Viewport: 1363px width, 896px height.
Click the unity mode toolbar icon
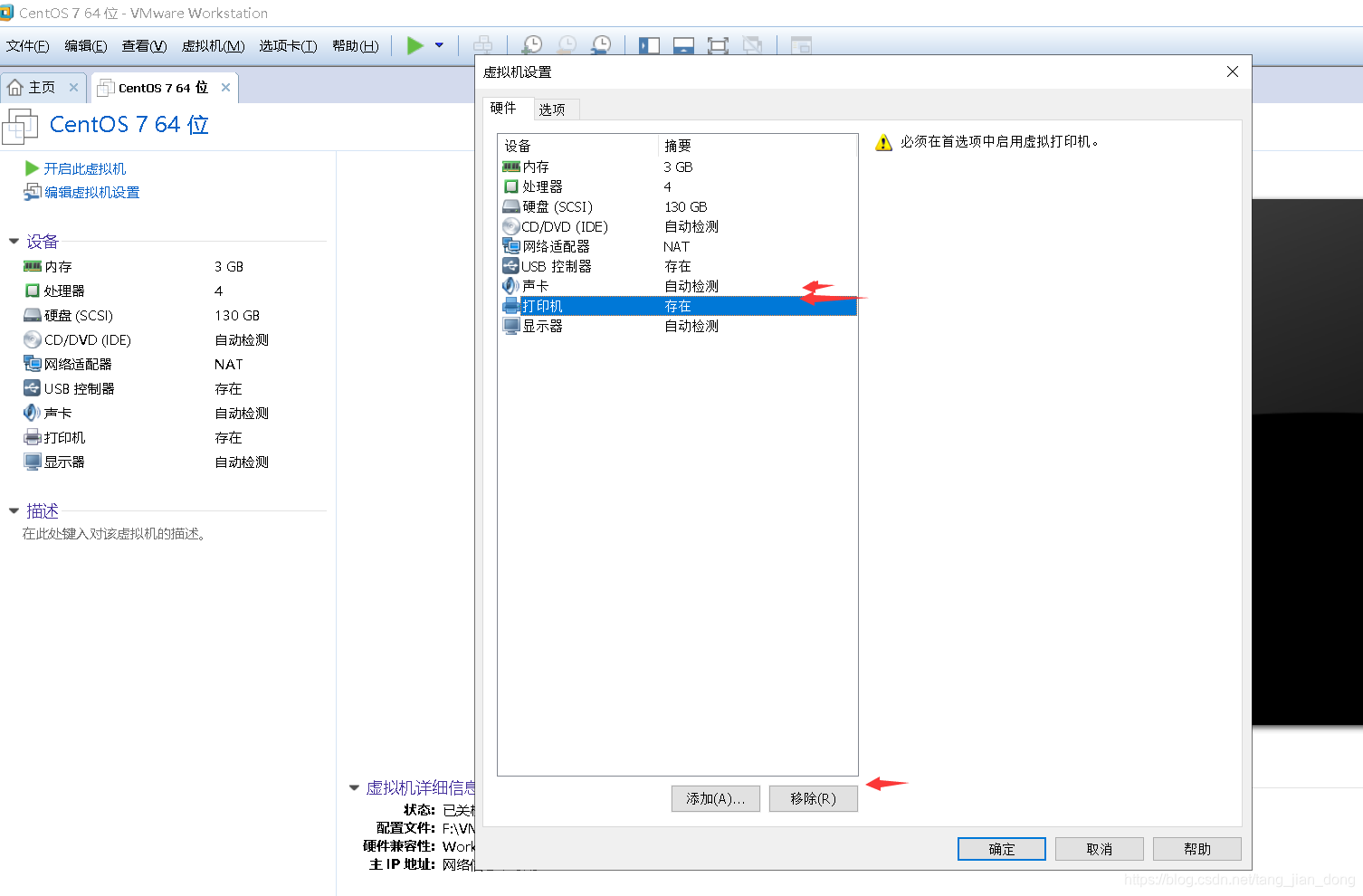click(x=752, y=45)
